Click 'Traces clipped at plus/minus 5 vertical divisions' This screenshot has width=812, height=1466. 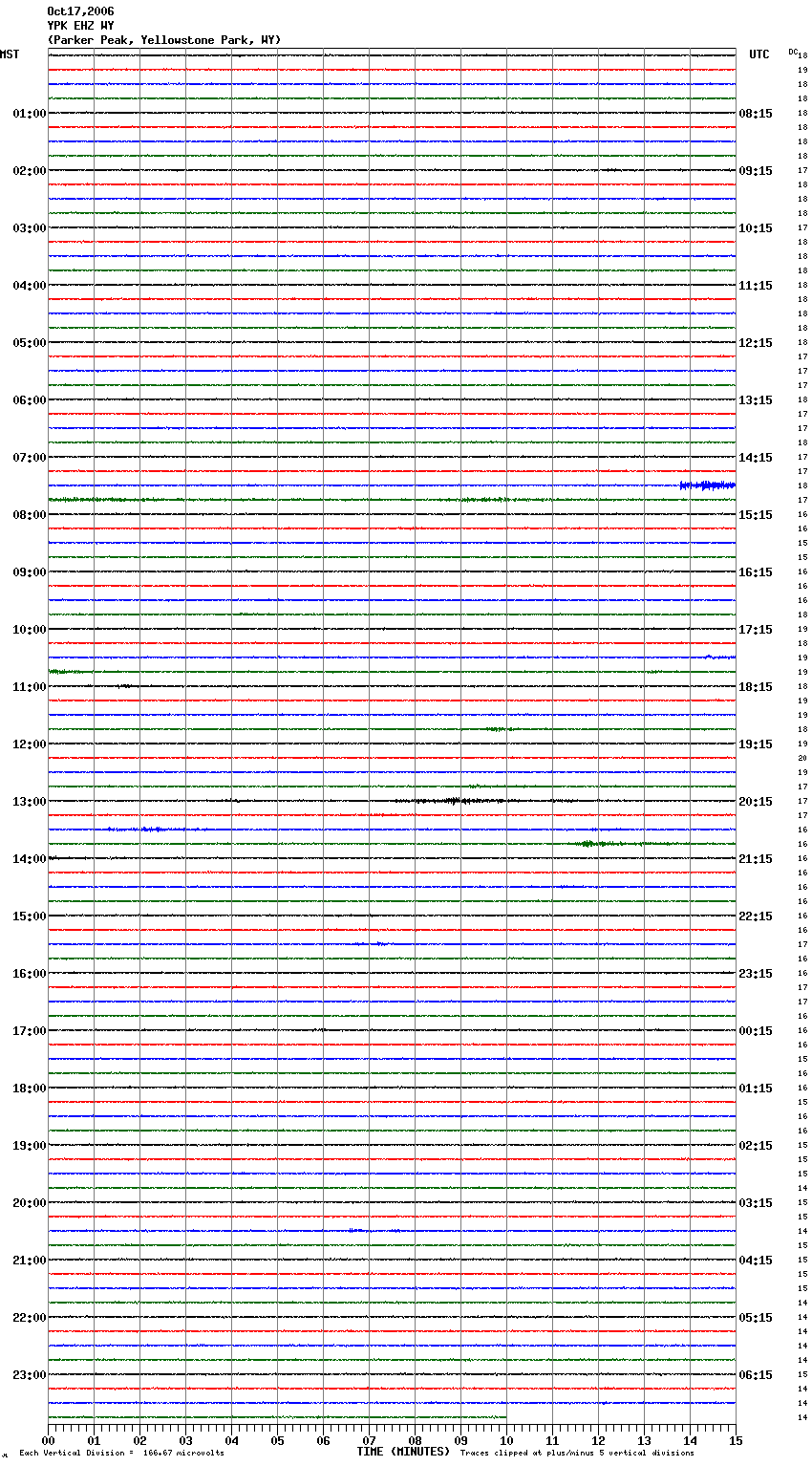[577, 1454]
